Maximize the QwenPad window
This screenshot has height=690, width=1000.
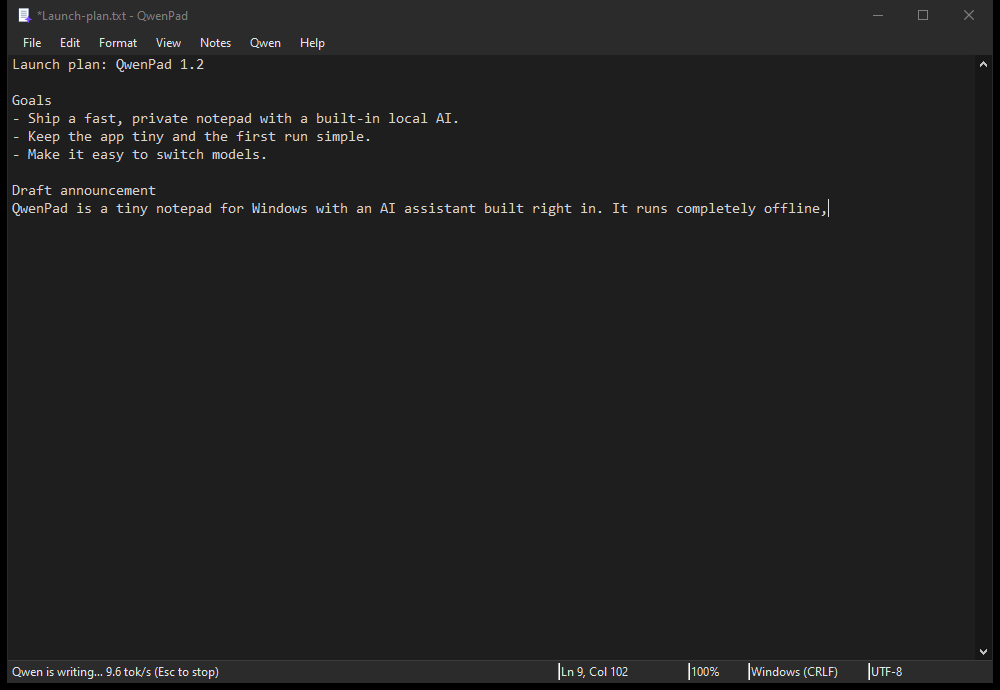[x=923, y=15]
